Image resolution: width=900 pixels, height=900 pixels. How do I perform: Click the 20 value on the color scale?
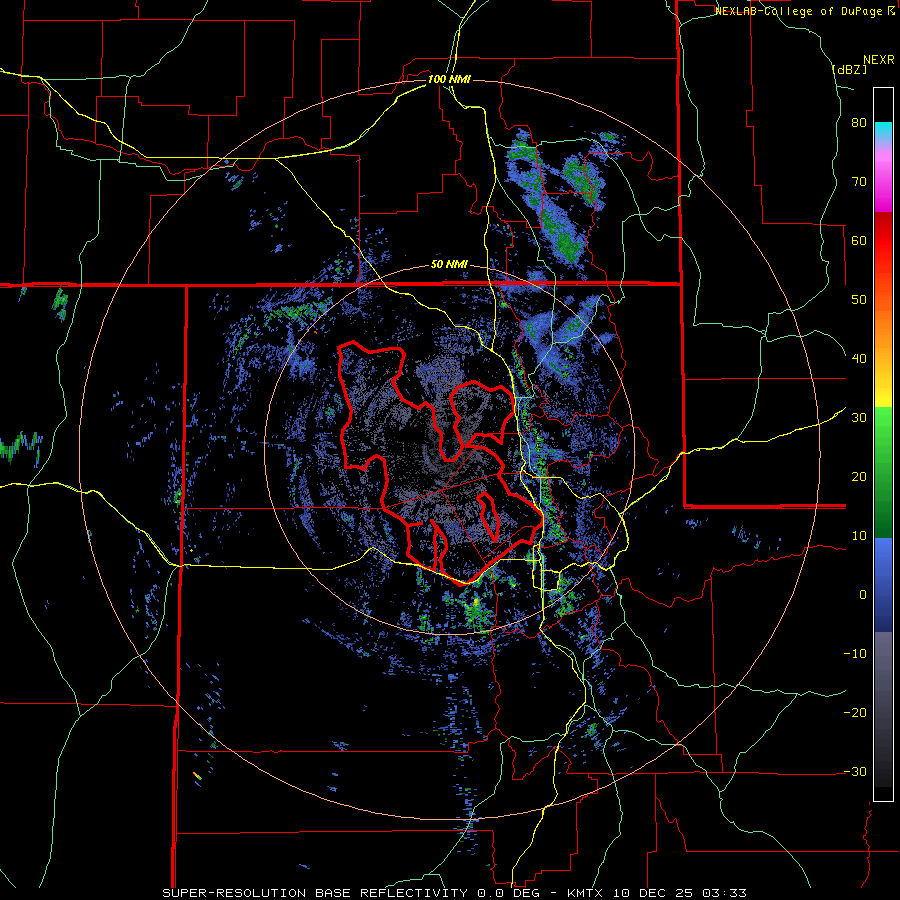(859, 476)
